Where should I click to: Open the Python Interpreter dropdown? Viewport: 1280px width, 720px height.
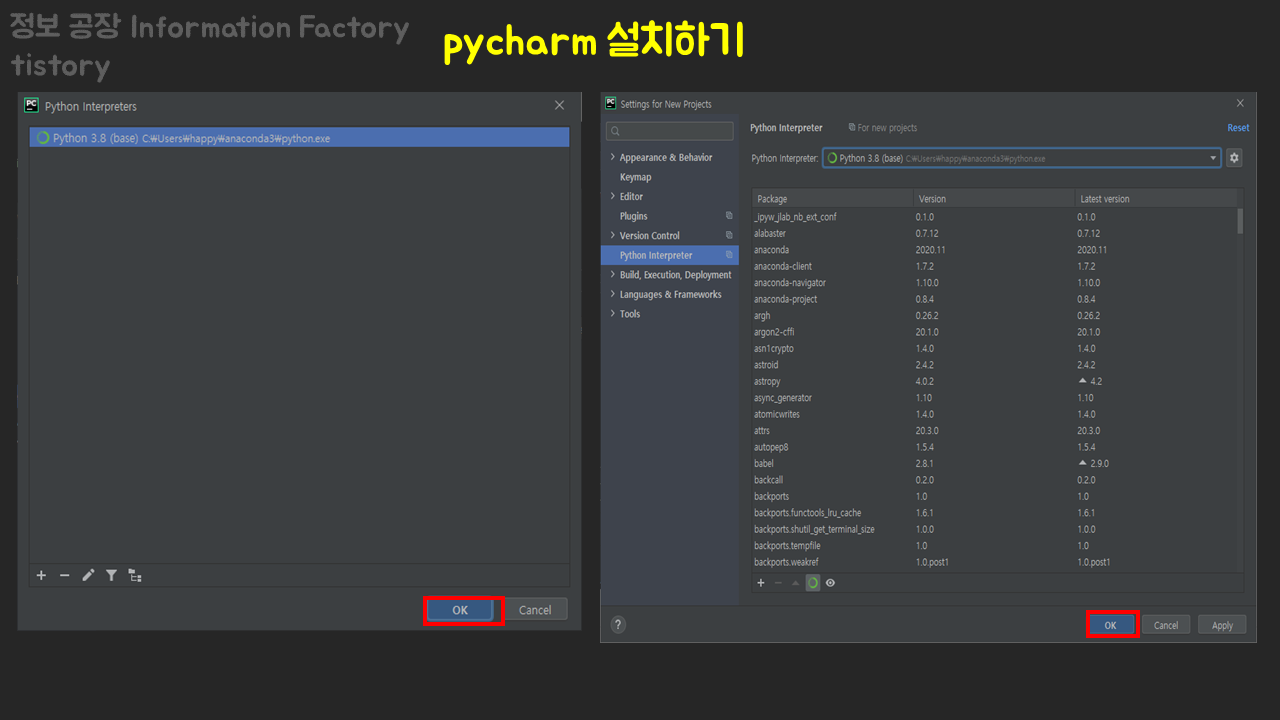tap(1021, 158)
